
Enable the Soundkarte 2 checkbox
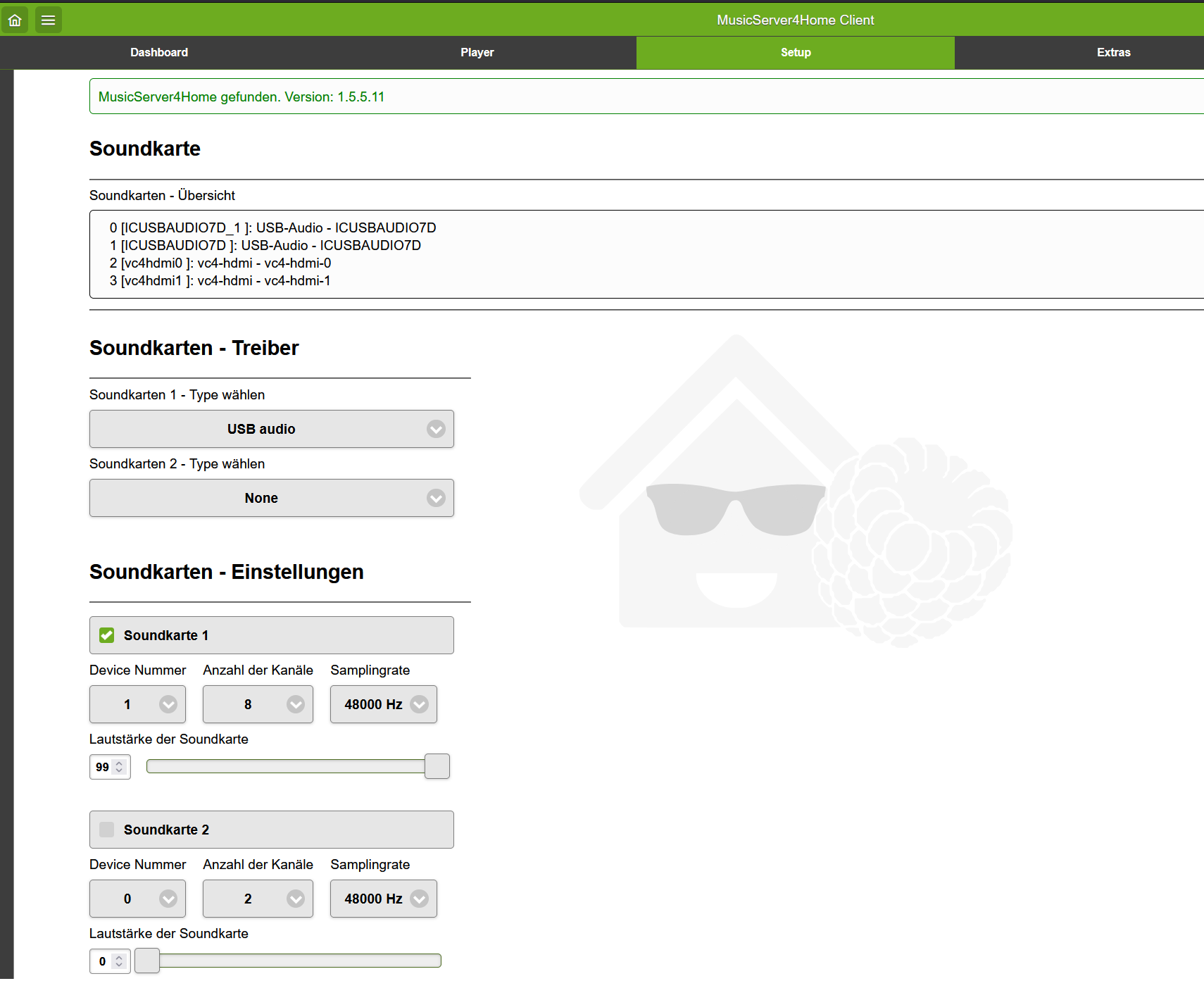[107, 830]
